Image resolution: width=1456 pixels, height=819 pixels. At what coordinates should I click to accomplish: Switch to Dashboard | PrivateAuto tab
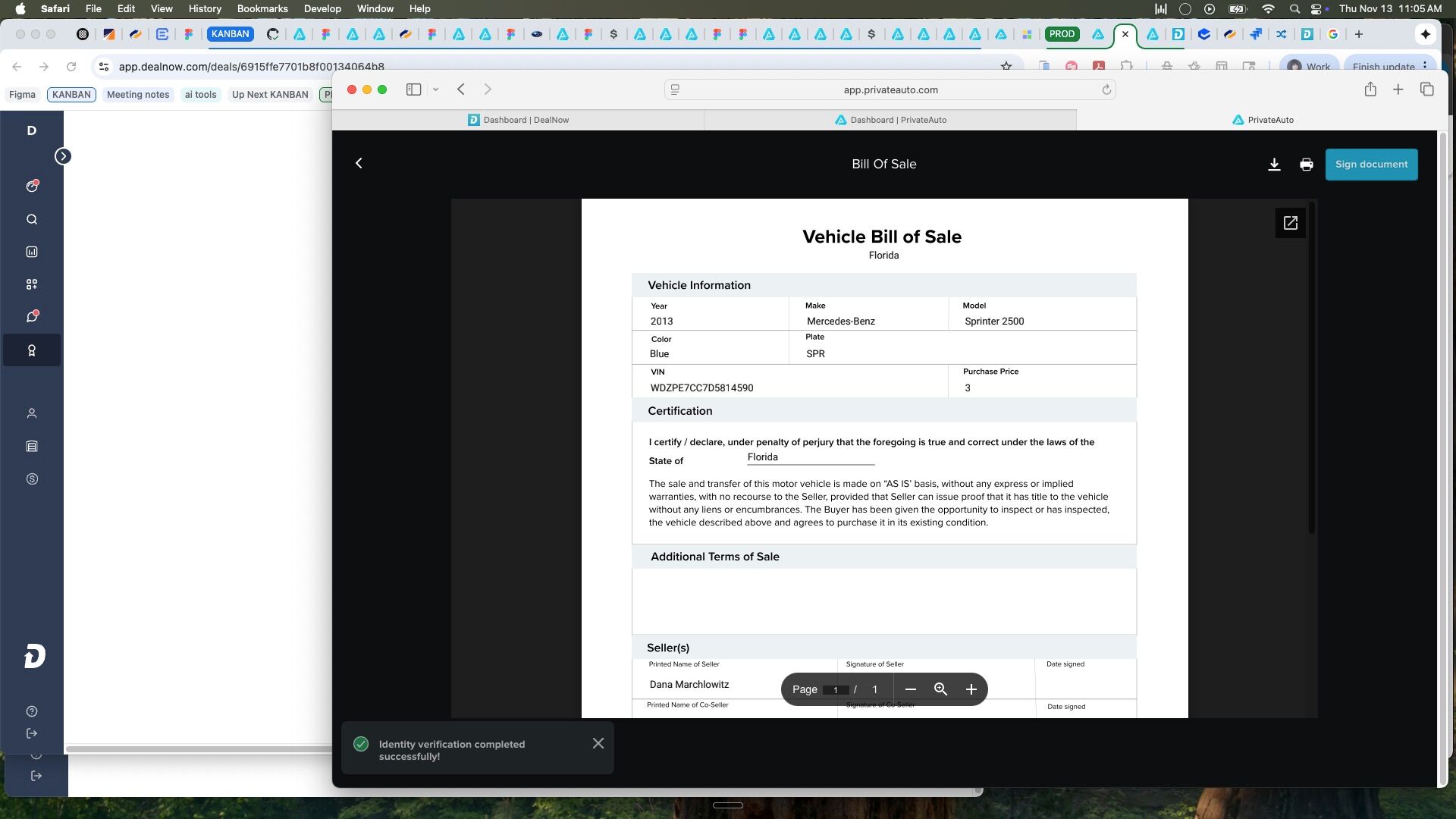pyautogui.click(x=890, y=120)
